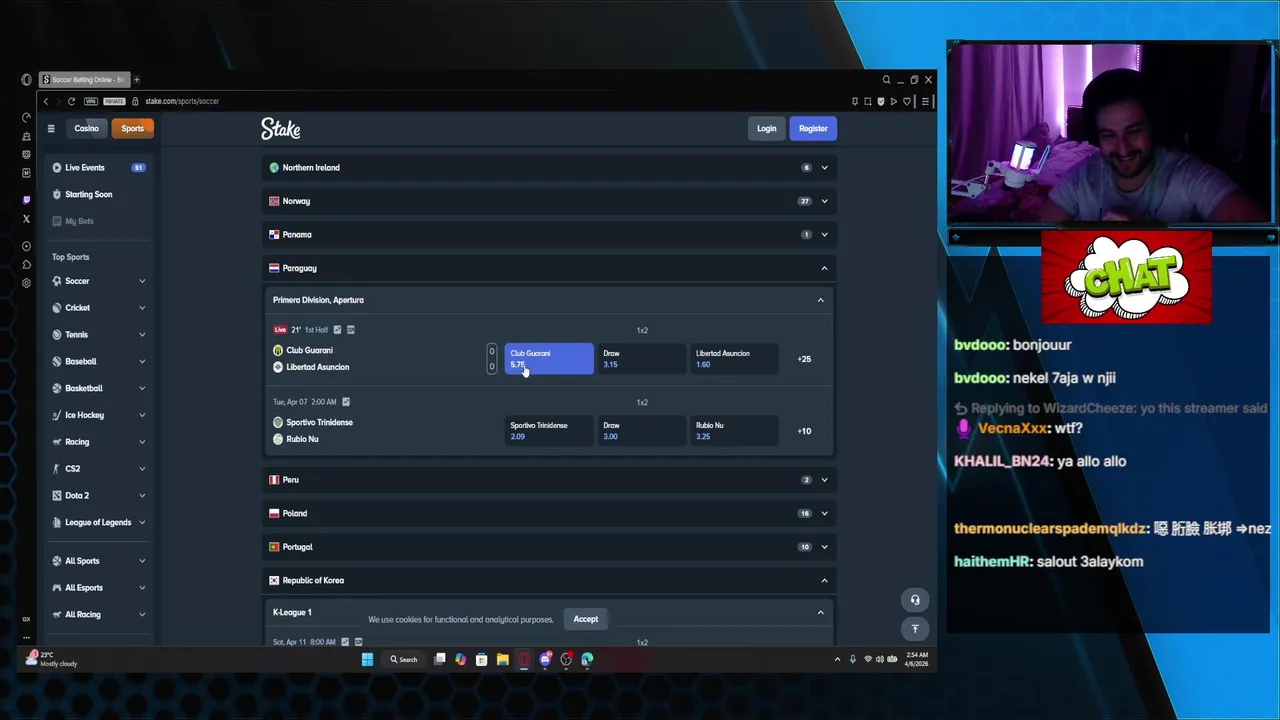Open Windows Start menu
The height and width of the screenshot is (720, 1280).
click(x=367, y=659)
